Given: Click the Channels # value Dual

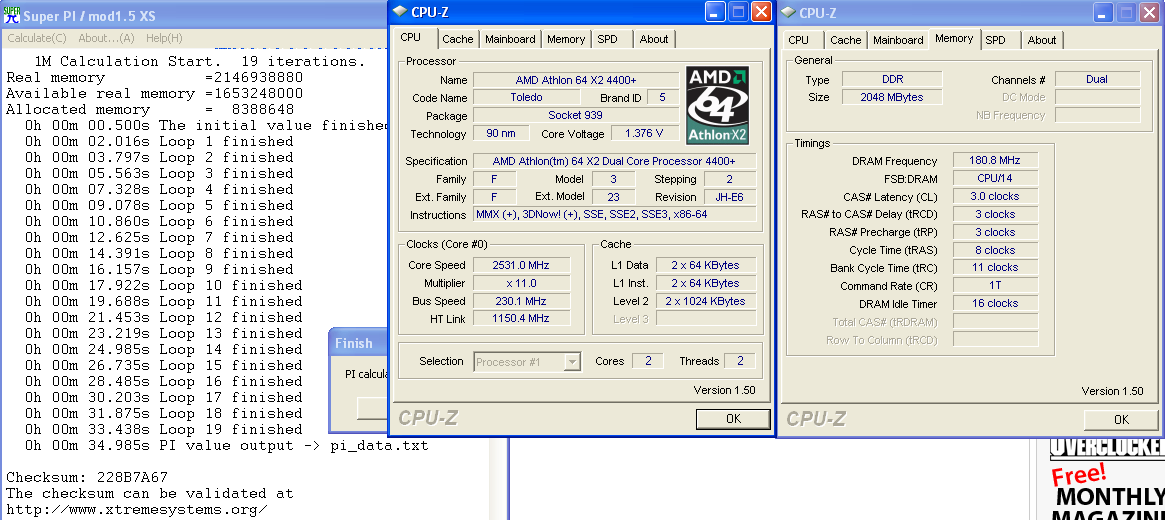Looking at the screenshot, I should [1097, 79].
